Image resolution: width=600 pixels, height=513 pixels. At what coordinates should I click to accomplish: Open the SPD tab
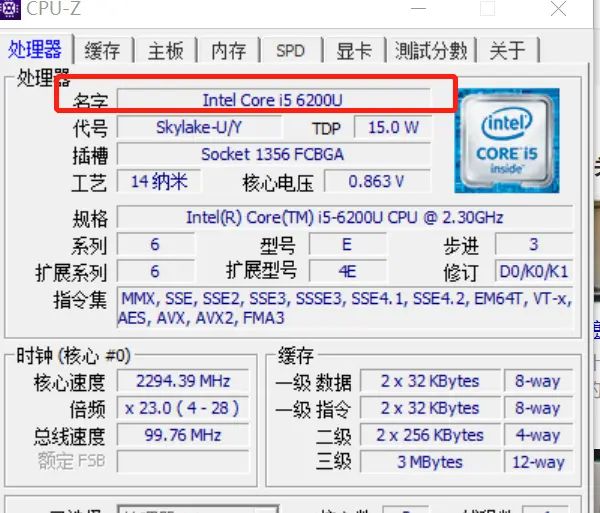pyautogui.click(x=291, y=50)
